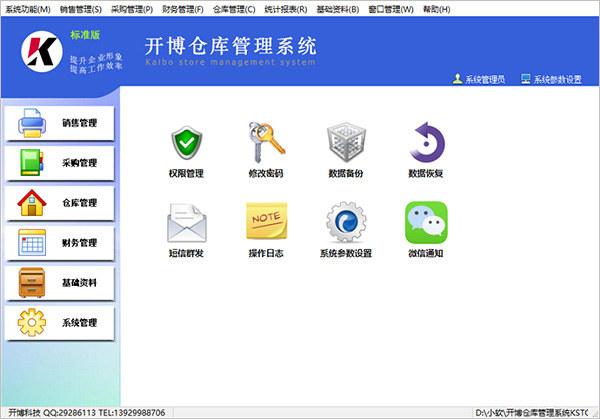This screenshot has width=600, height=419.
Task: Select the 销售管理 sidebar button label
Action: (x=80, y=123)
